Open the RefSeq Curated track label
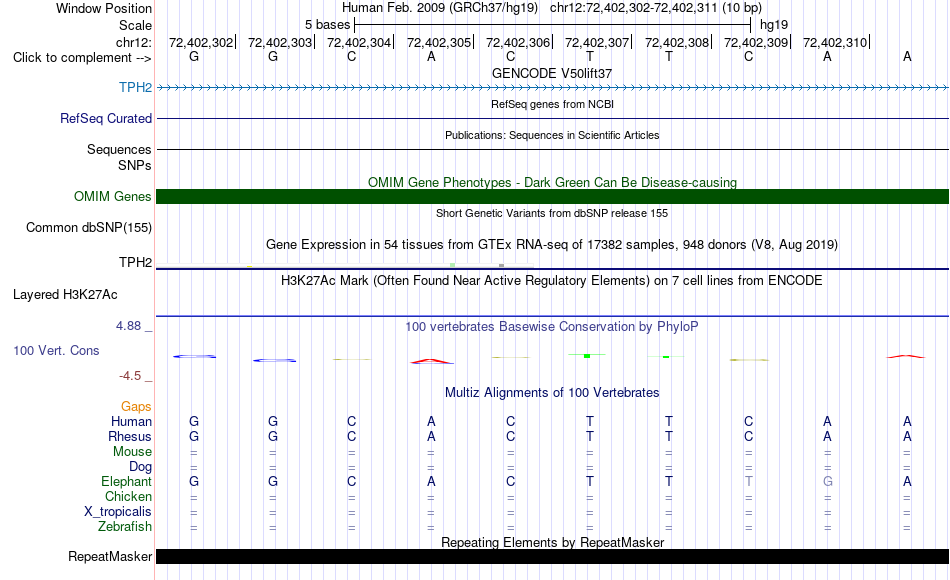This screenshot has width=950, height=580. [x=106, y=118]
